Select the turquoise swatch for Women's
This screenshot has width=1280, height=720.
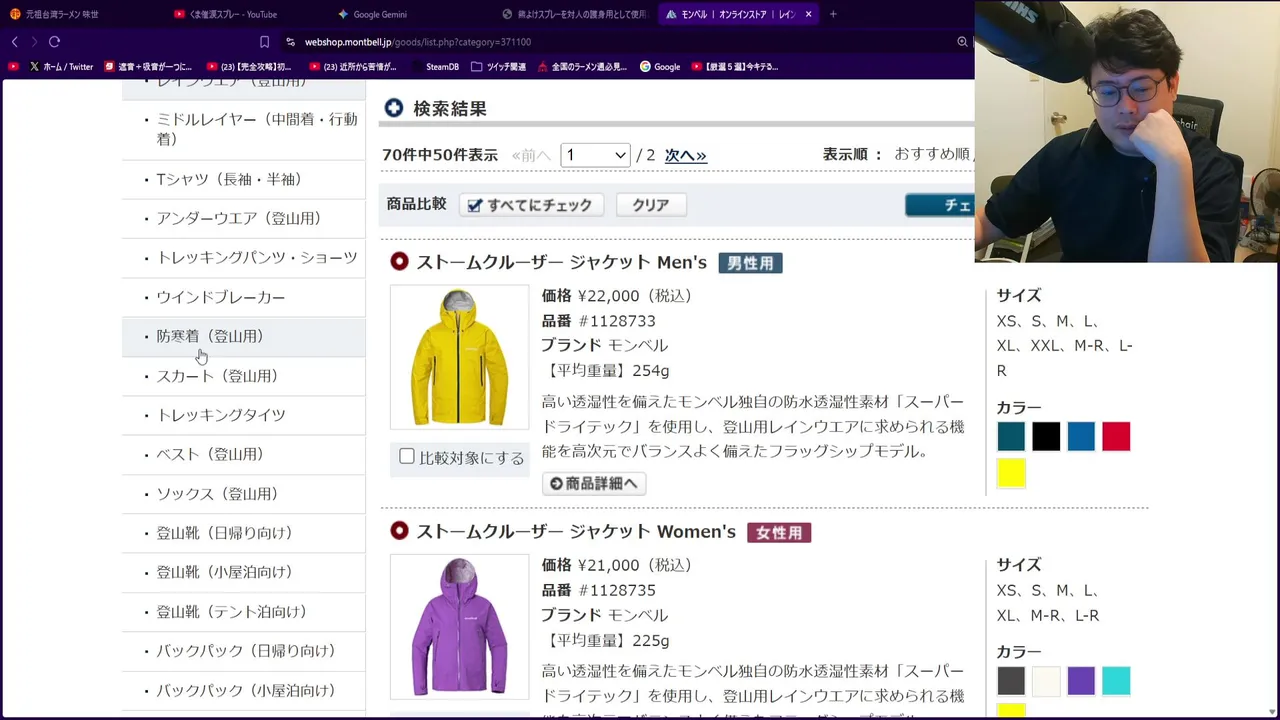pos(1116,681)
